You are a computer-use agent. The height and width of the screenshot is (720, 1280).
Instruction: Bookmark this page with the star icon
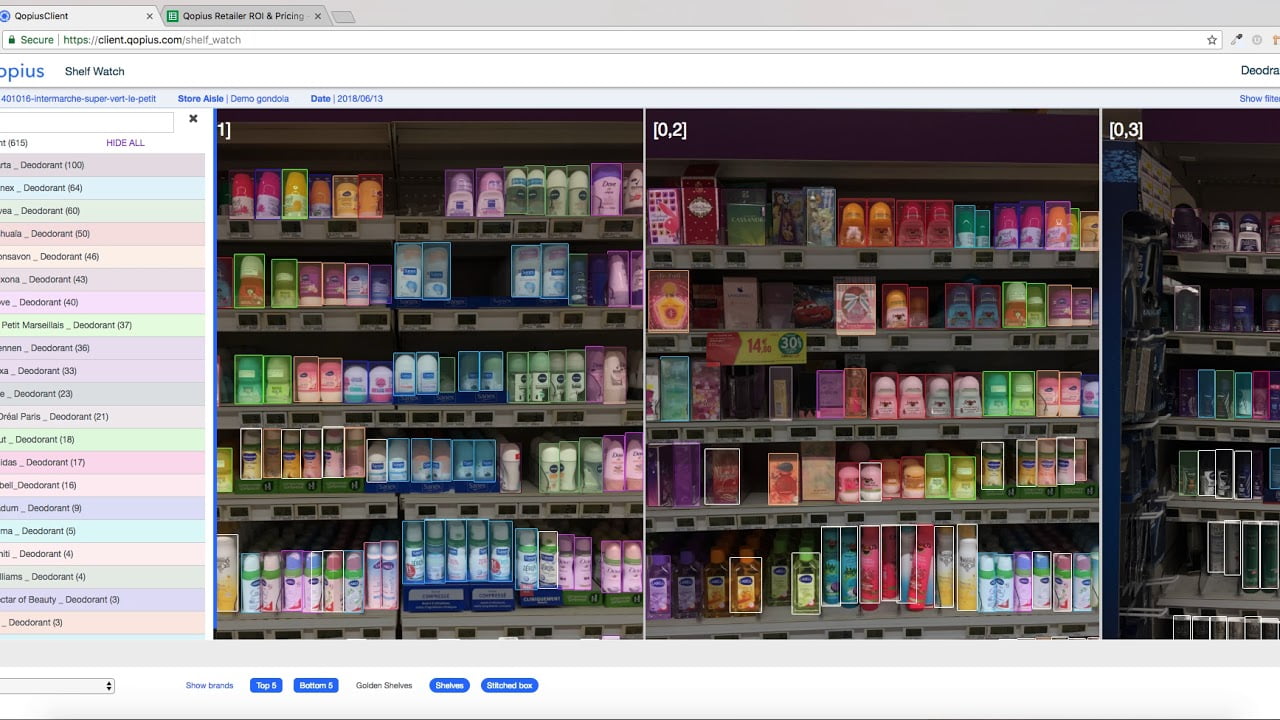[1212, 40]
